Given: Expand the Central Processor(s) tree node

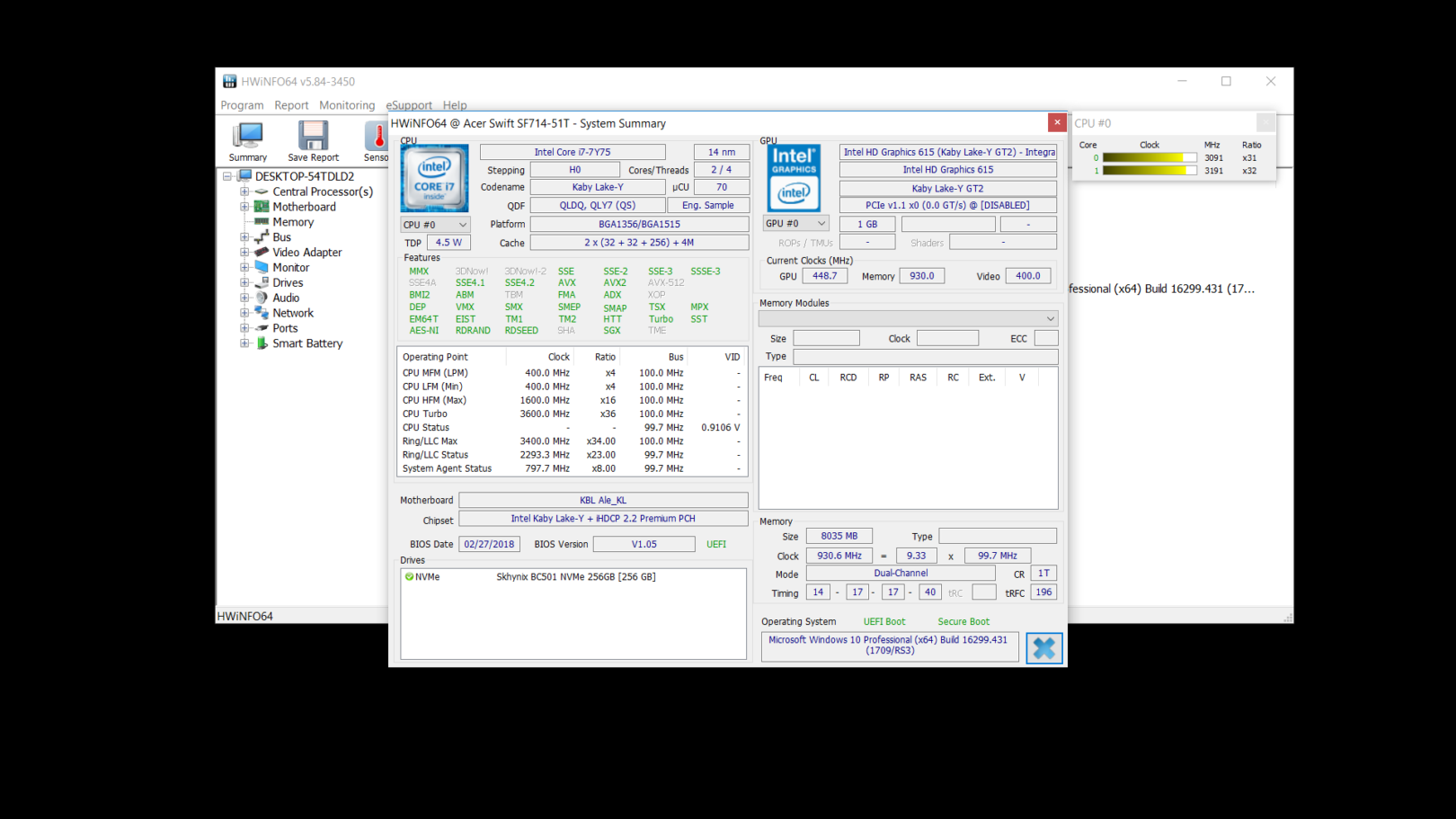Looking at the screenshot, I should point(244,191).
